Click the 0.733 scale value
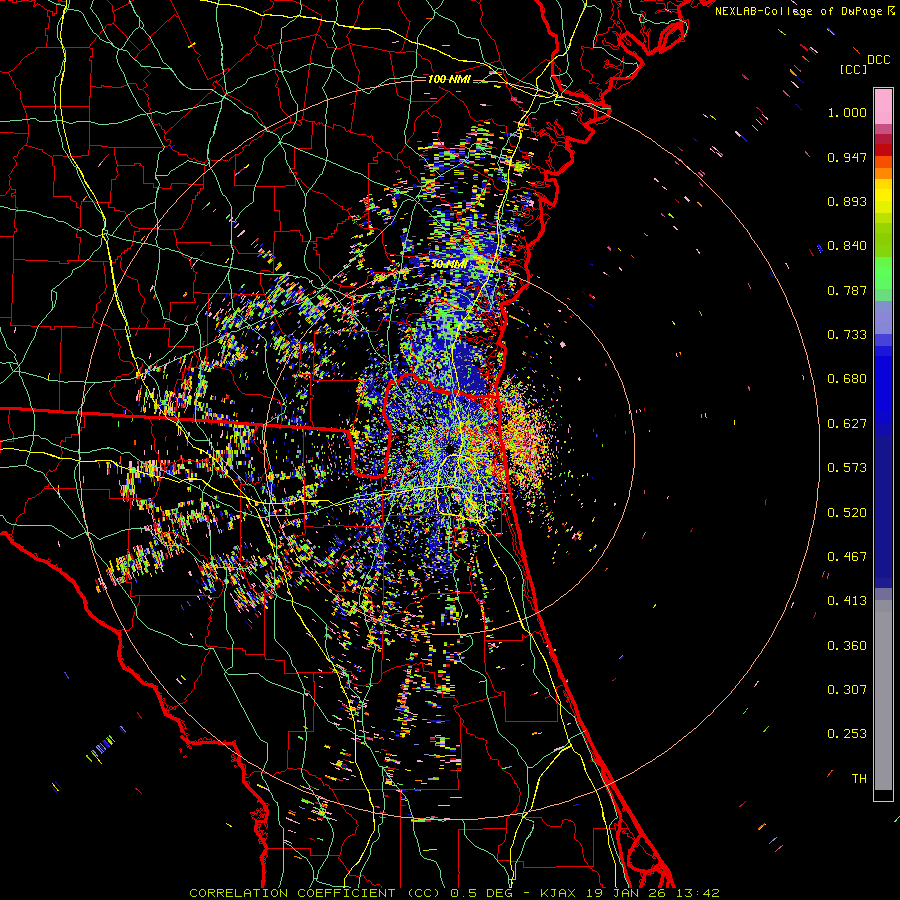This screenshot has height=900, width=900. 847,335
